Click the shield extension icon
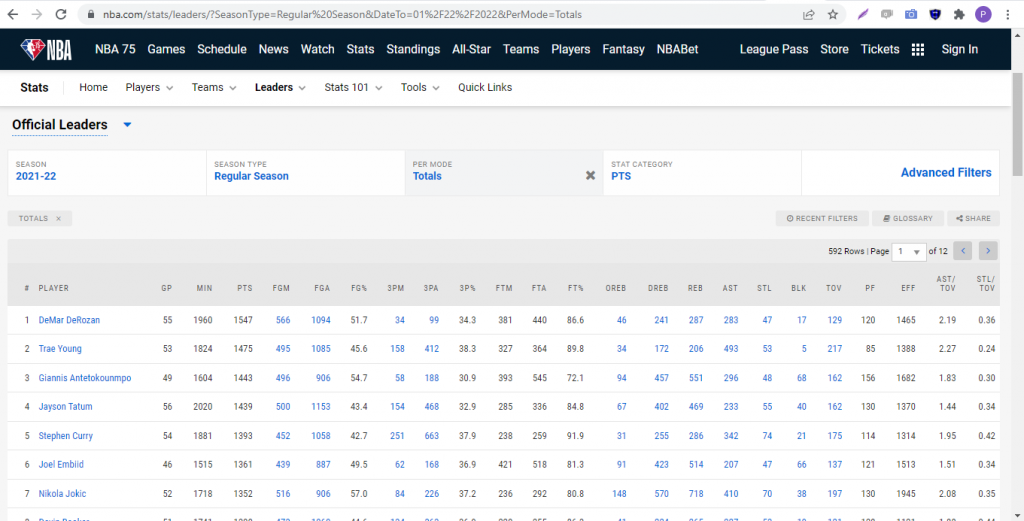 tap(935, 14)
